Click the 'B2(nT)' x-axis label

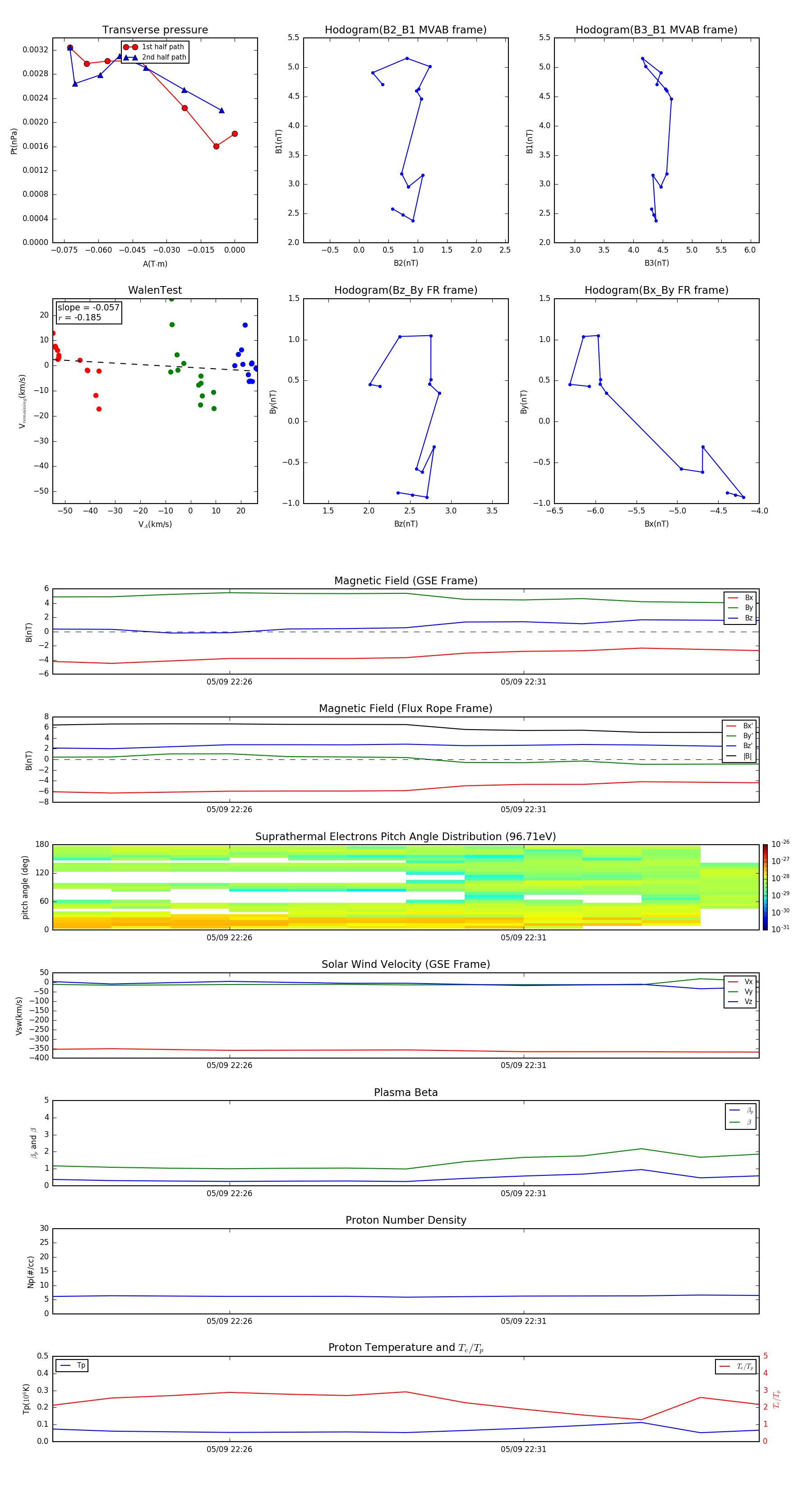406,263
